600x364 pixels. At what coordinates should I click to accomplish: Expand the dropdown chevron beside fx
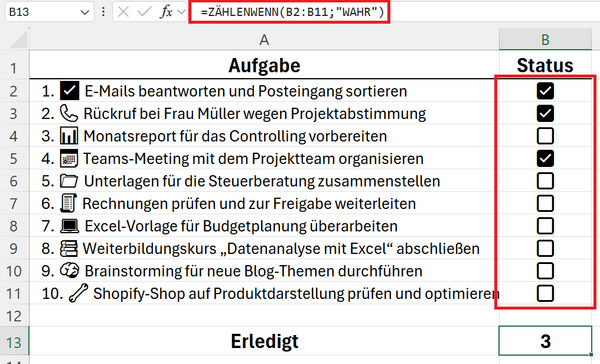coord(181,12)
